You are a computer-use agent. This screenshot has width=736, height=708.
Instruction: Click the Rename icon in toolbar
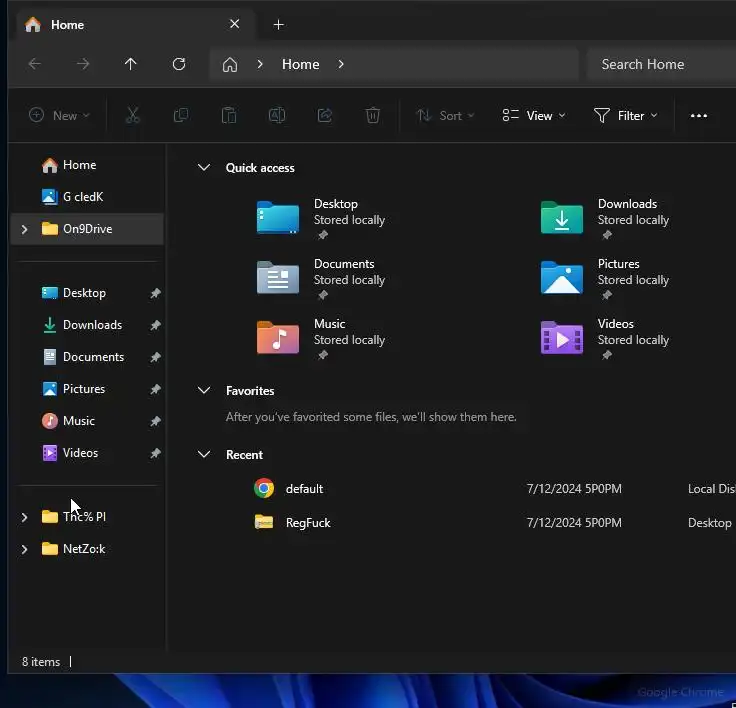tap(277, 115)
